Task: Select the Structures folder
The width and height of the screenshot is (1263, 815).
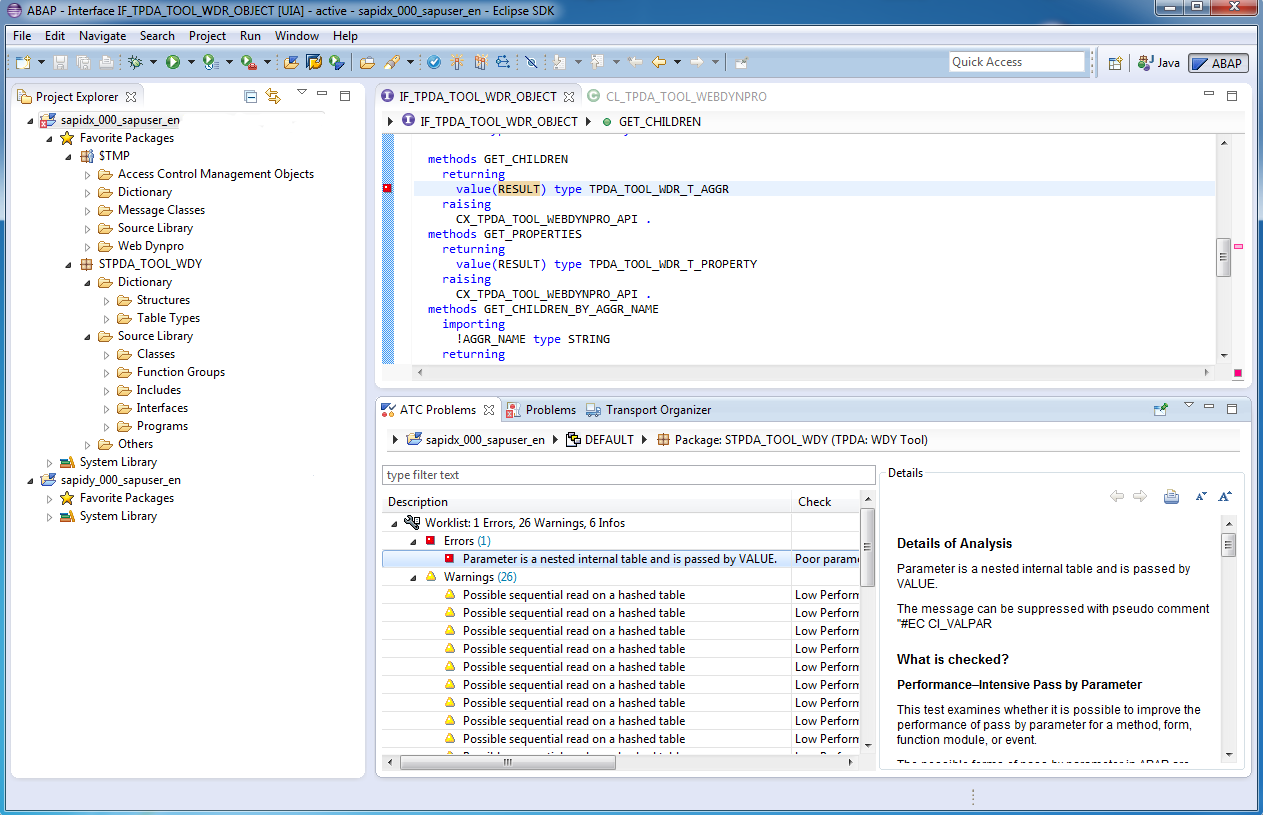Action: (x=163, y=300)
